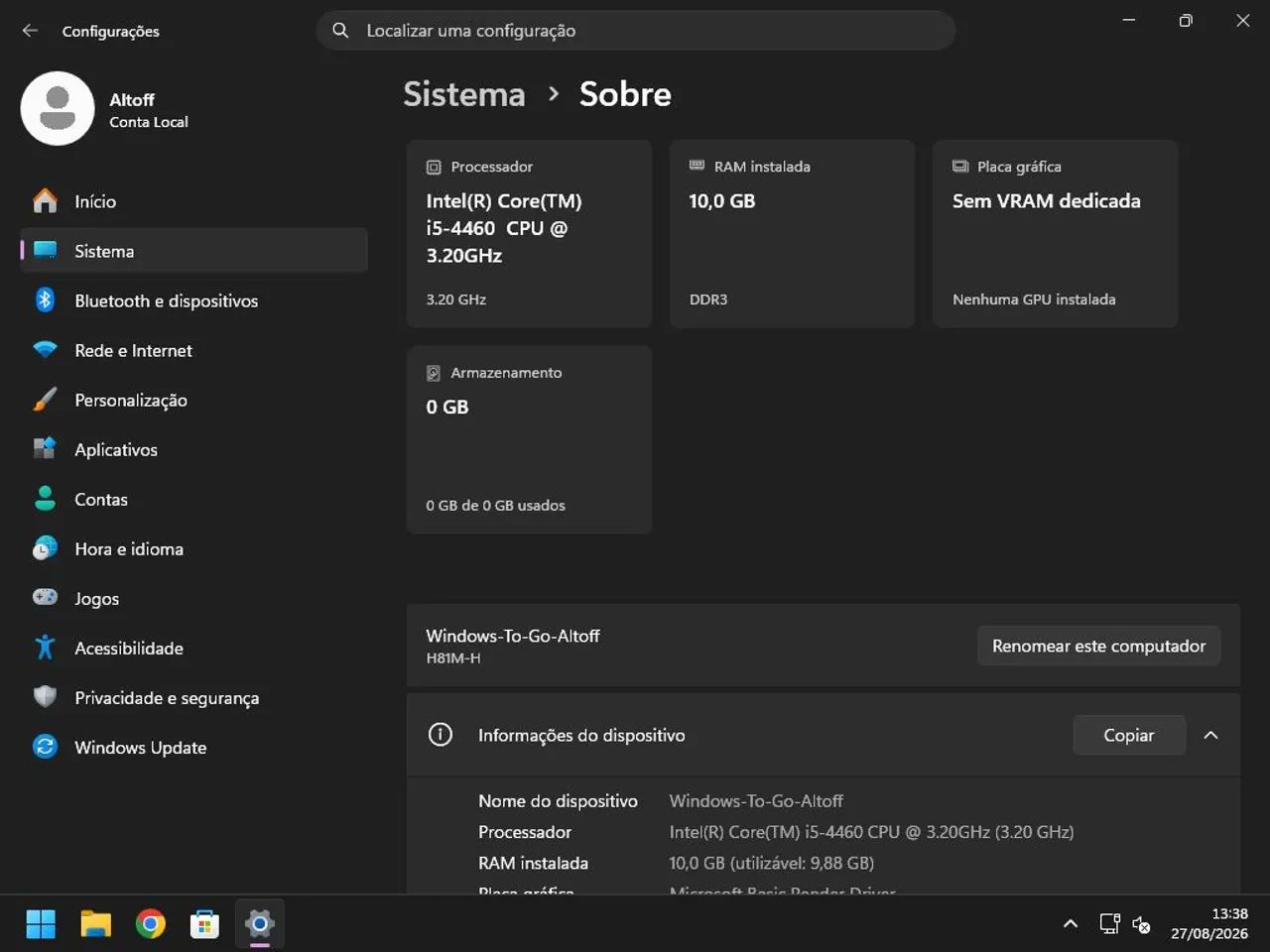
Task: Click the Armazenamento disk icon
Action: click(434, 373)
